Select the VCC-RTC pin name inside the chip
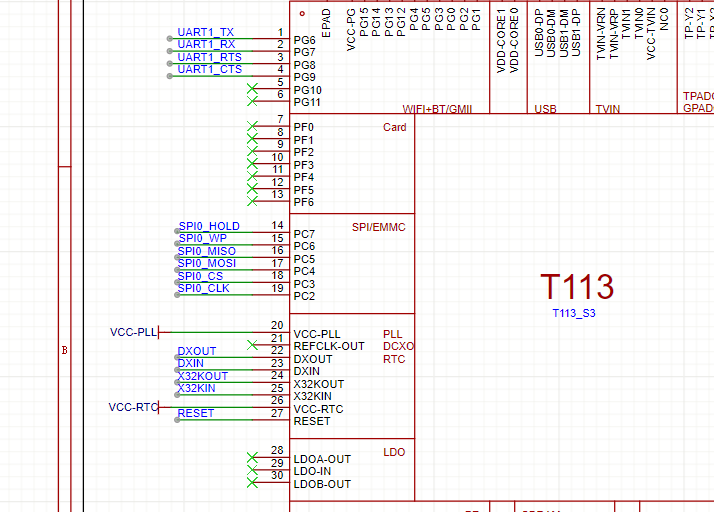 pos(318,409)
